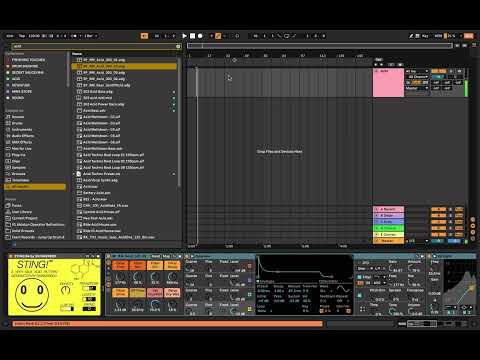Select Acid Techno Beat Loop 01 sample
480x360 pixels.
pos(113,155)
